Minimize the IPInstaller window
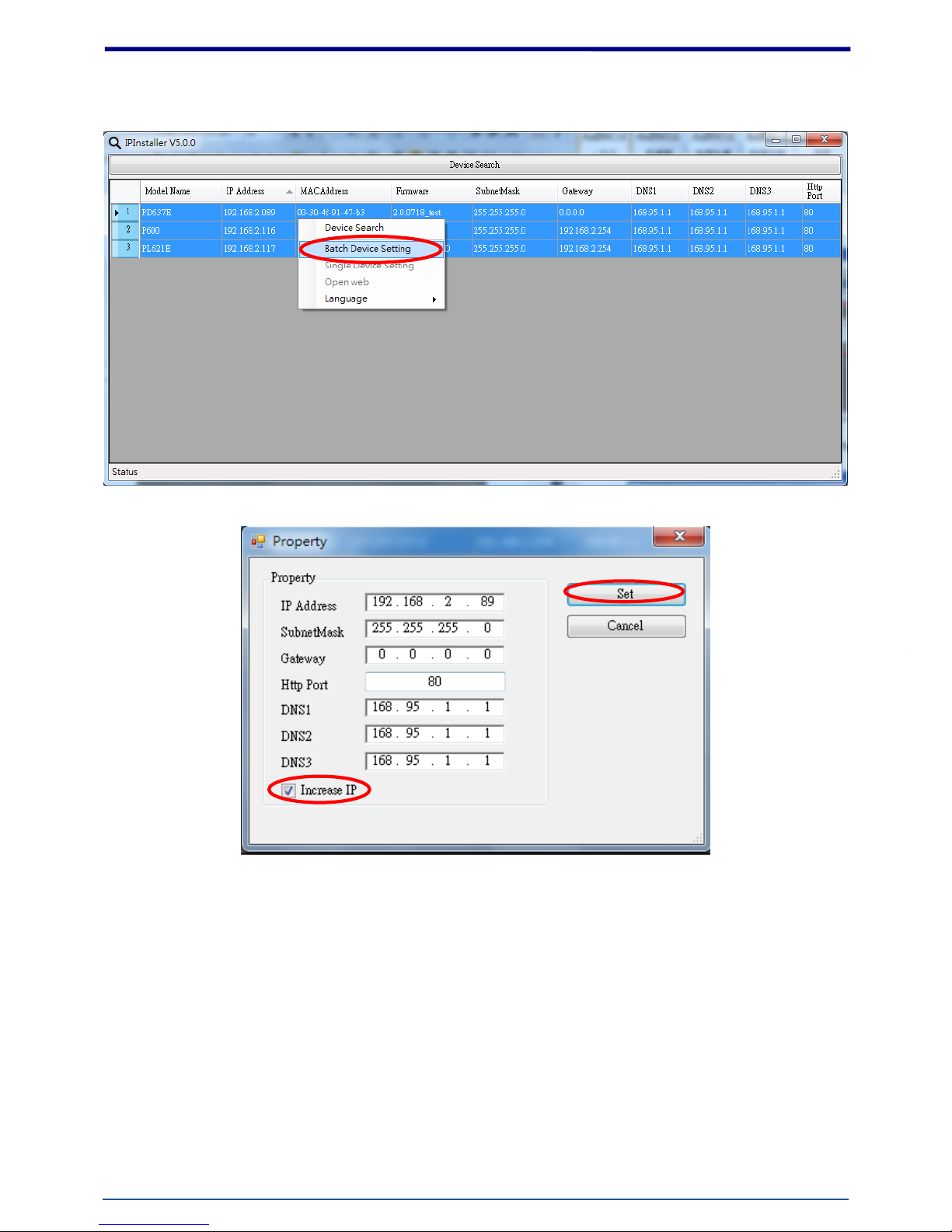 pyautogui.click(x=776, y=139)
